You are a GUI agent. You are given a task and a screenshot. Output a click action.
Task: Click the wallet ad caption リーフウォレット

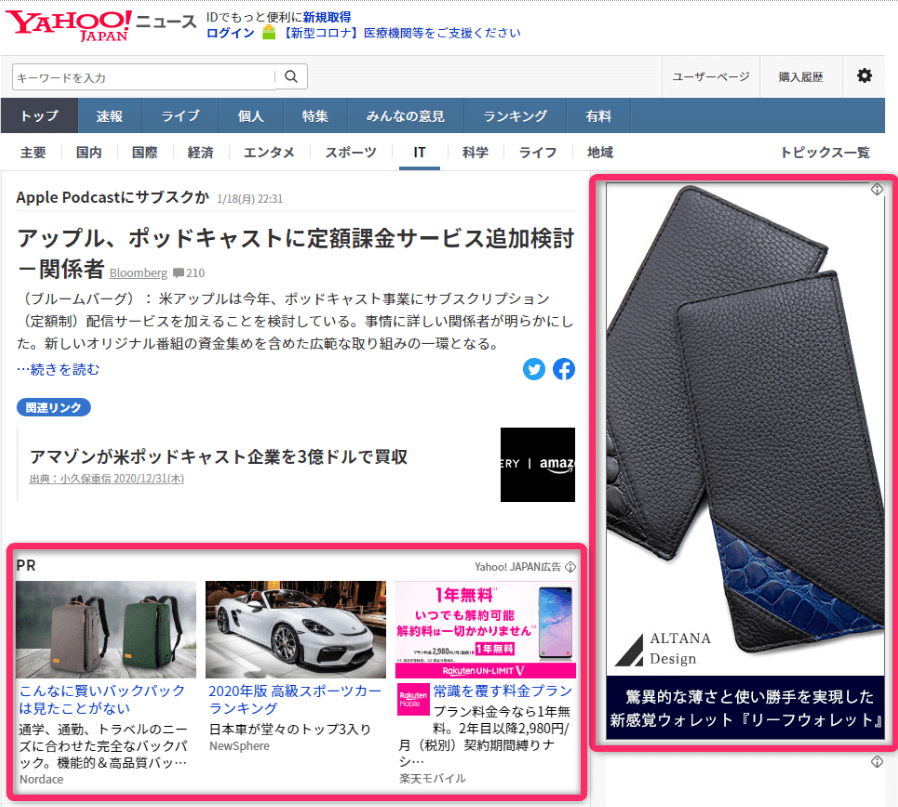[745, 708]
